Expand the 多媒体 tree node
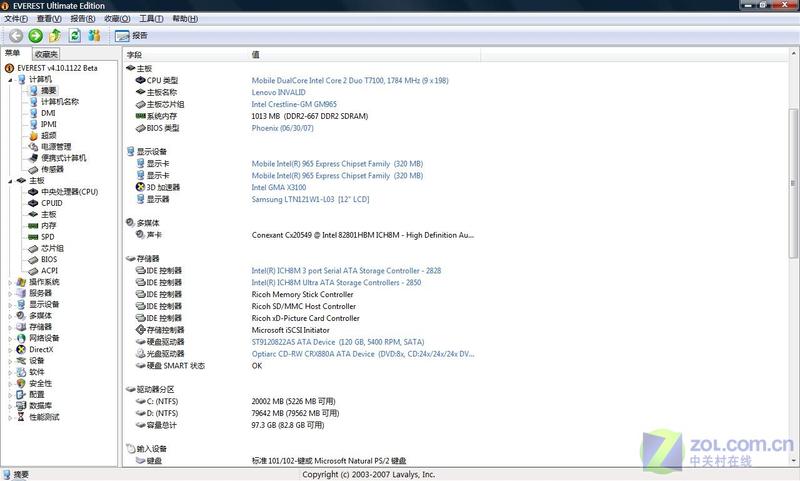The width and height of the screenshot is (800, 481). (x=10, y=316)
